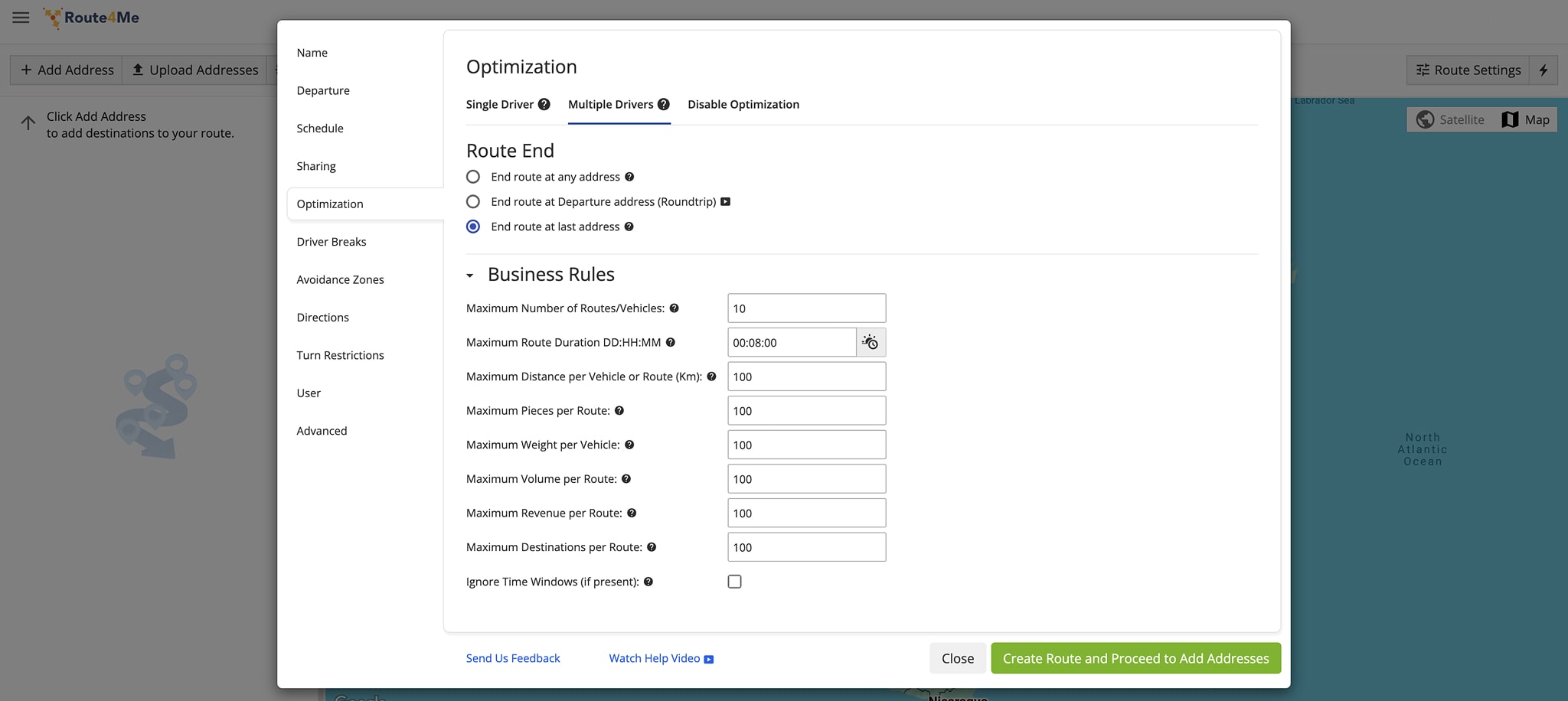Collapse the Business Rules section
Viewport: 1568px width, 701px height.
coord(470,275)
